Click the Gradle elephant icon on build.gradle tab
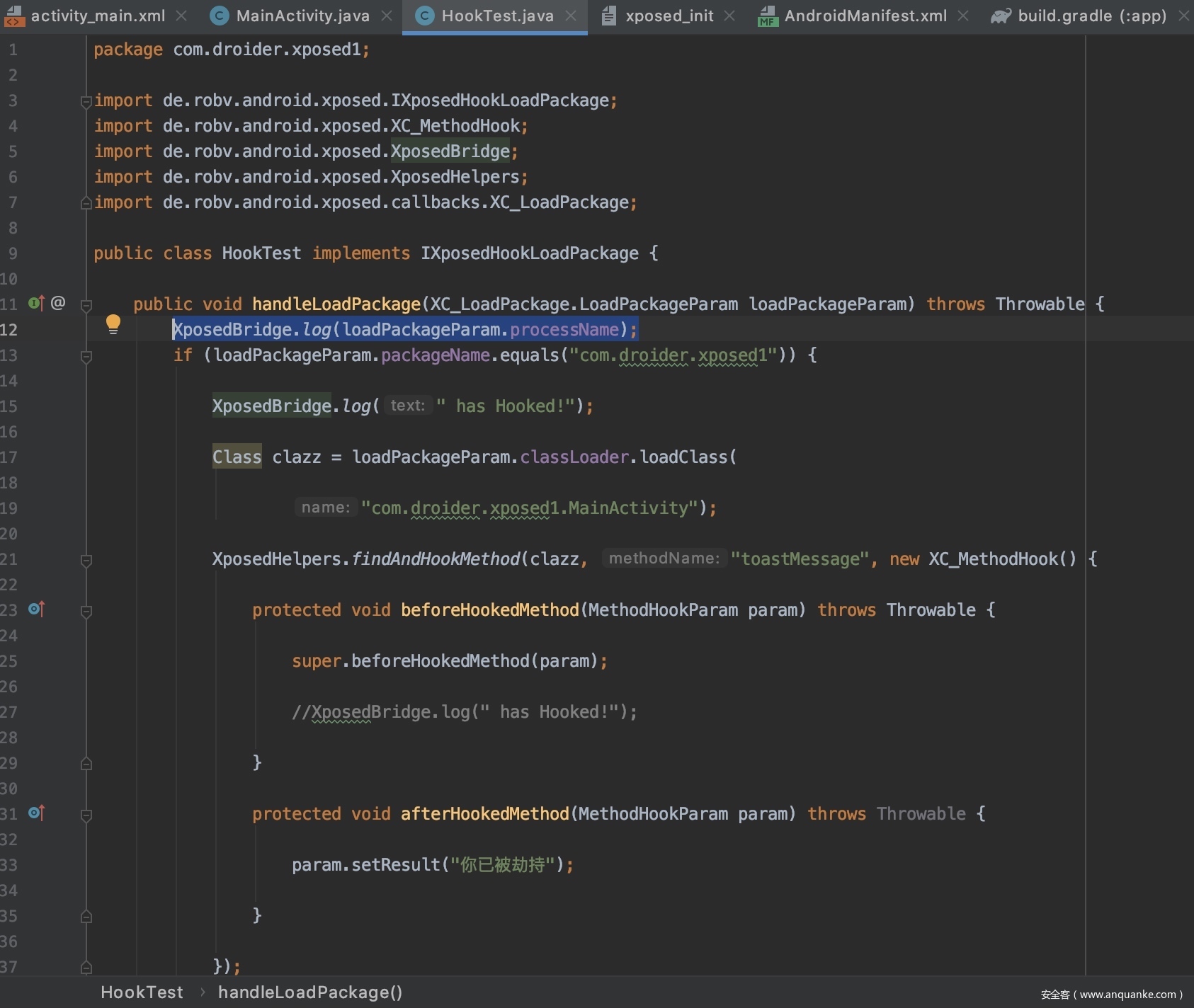Viewport: 1194px width, 1008px height. (1001, 16)
